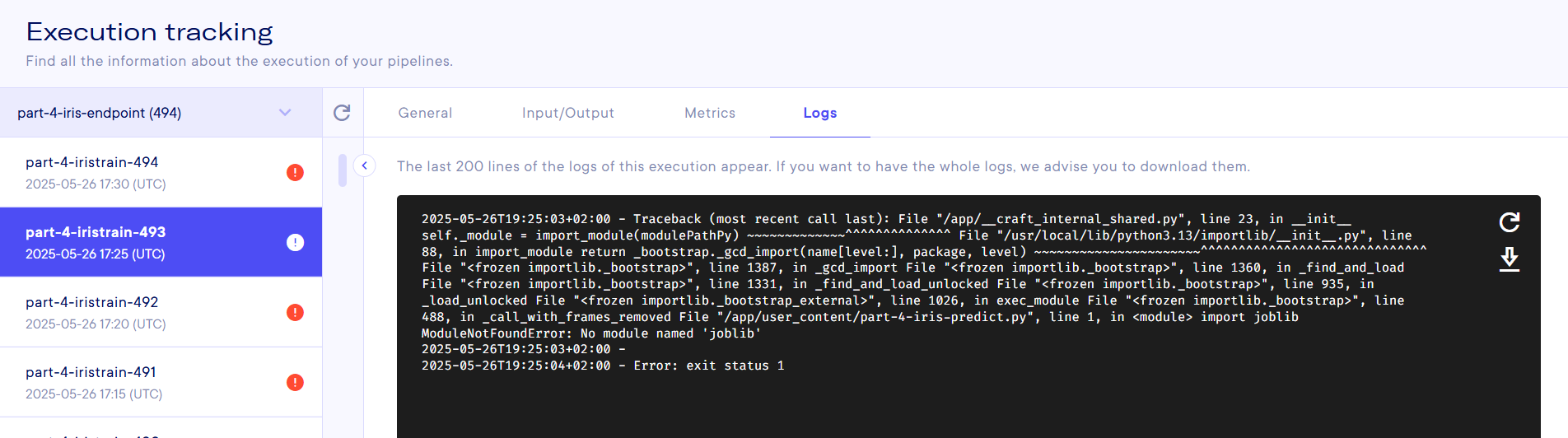Select execution part-4-iristrain-493
The width and height of the screenshot is (1568, 438).
[x=161, y=242]
